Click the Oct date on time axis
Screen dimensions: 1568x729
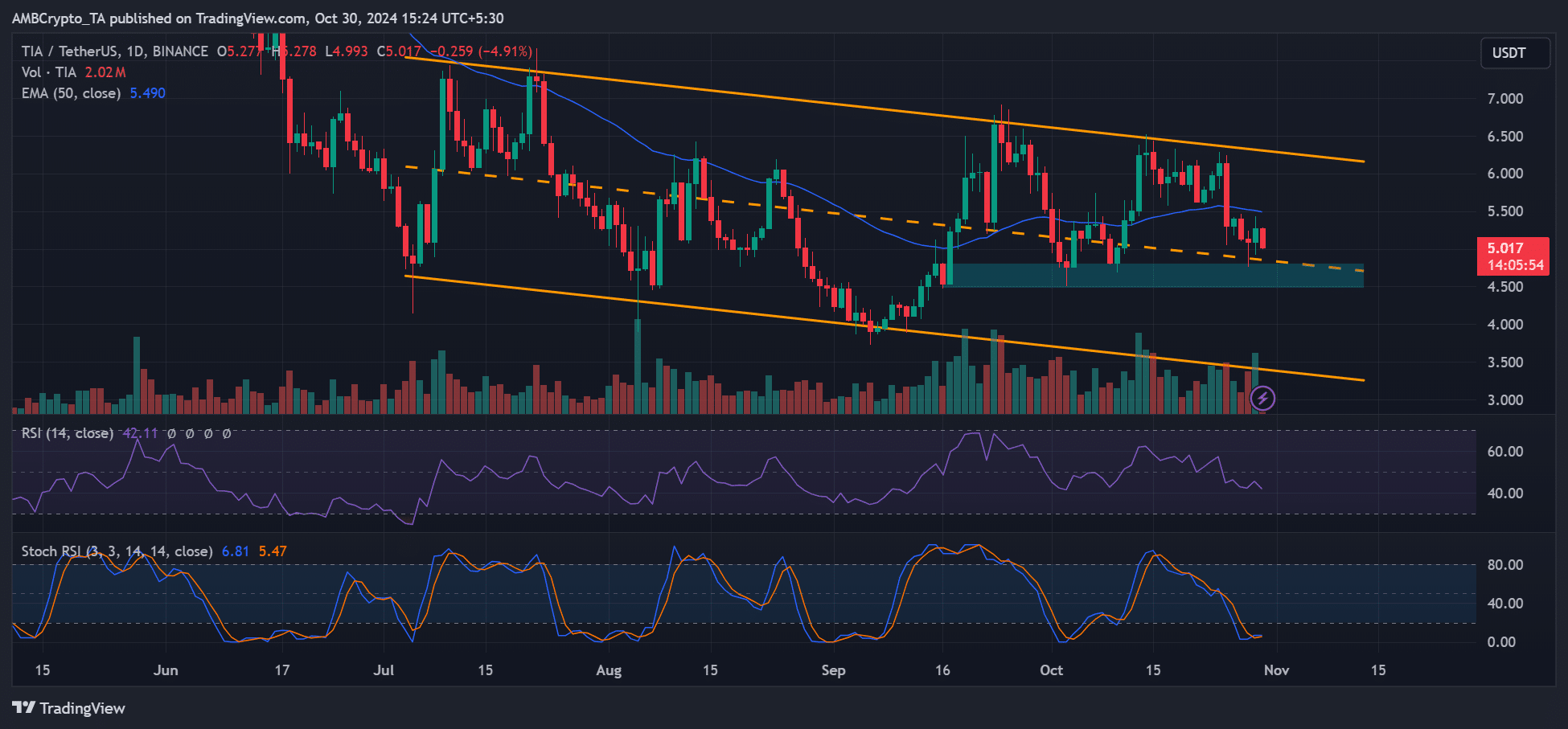point(1051,670)
